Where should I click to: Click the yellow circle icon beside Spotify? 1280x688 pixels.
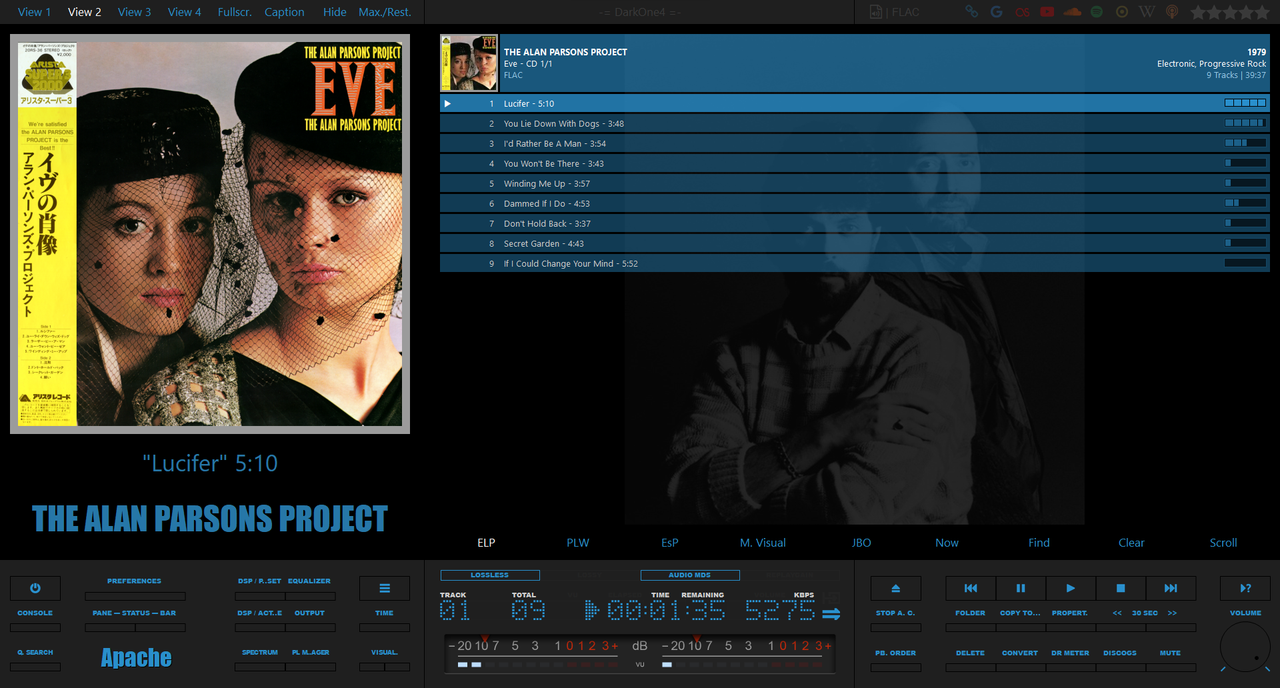pyautogui.click(x=1122, y=12)
